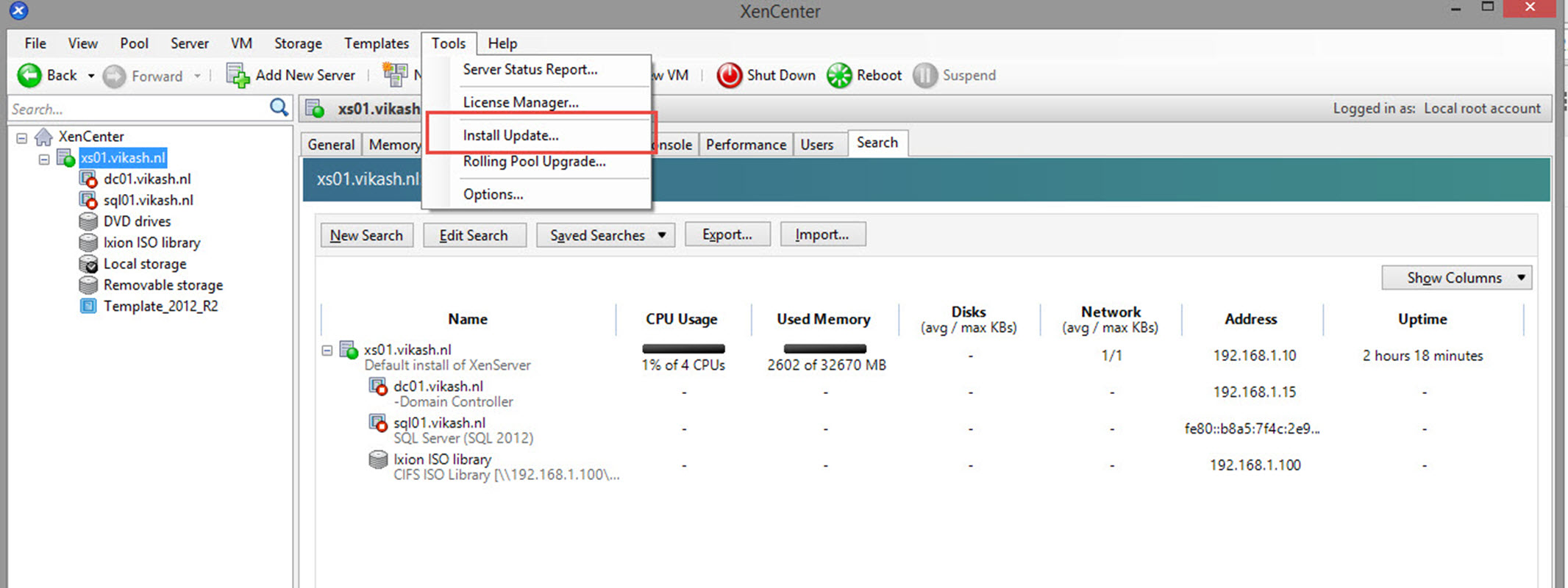
Task: Click the CPU usage progress bar
Action: pyautogui.click(x=683, y=348)
